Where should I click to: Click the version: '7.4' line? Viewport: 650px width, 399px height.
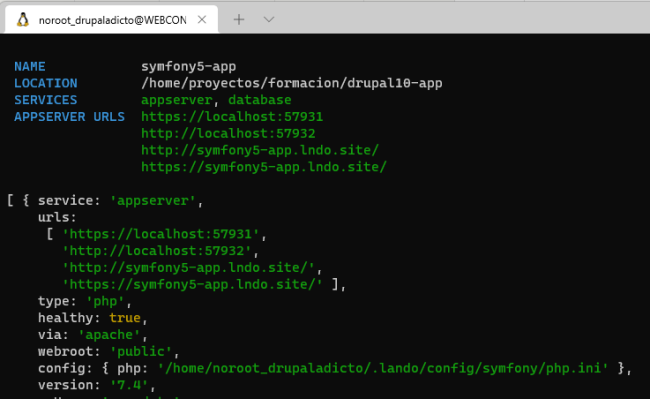(97, 385)
